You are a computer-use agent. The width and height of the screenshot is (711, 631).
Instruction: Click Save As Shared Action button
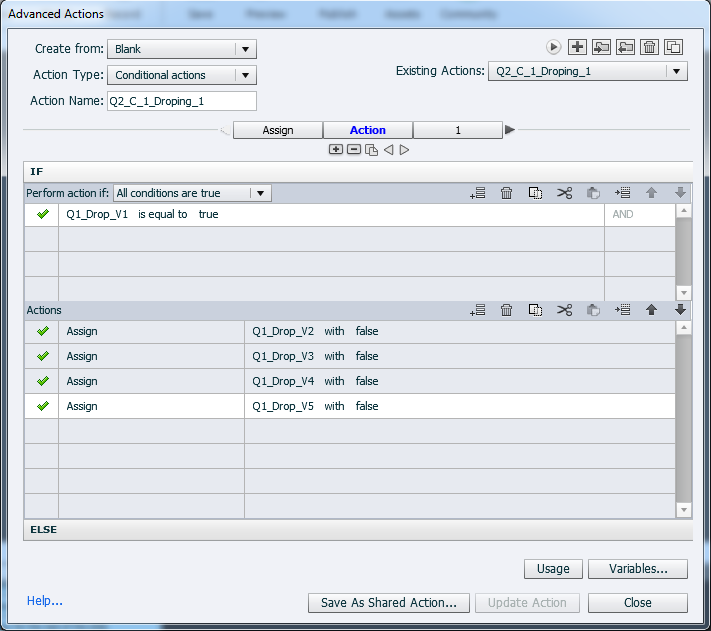(x=388, y=603)
